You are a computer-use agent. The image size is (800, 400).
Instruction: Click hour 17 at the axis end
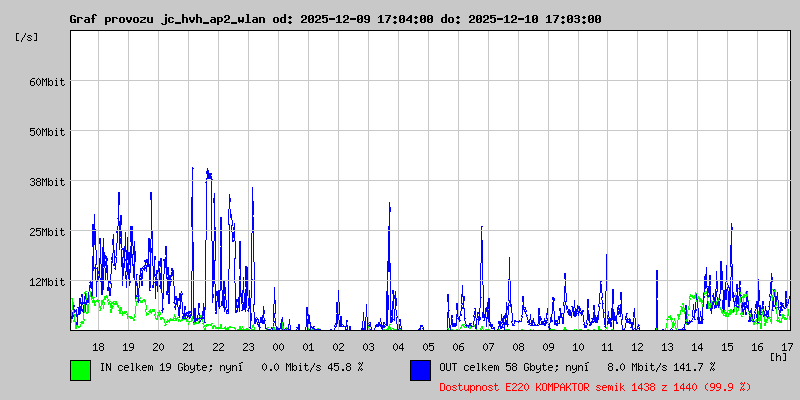pyautogui.click(x=787, y=347)
